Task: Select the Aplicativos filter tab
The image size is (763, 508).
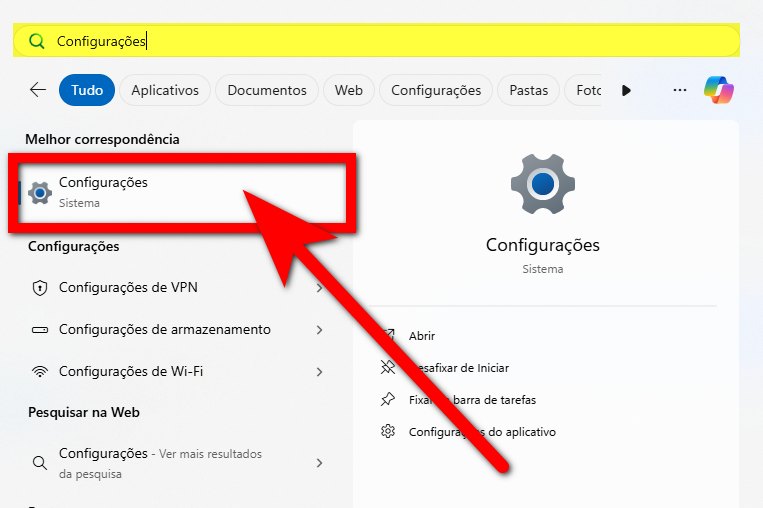Action: 165,90
